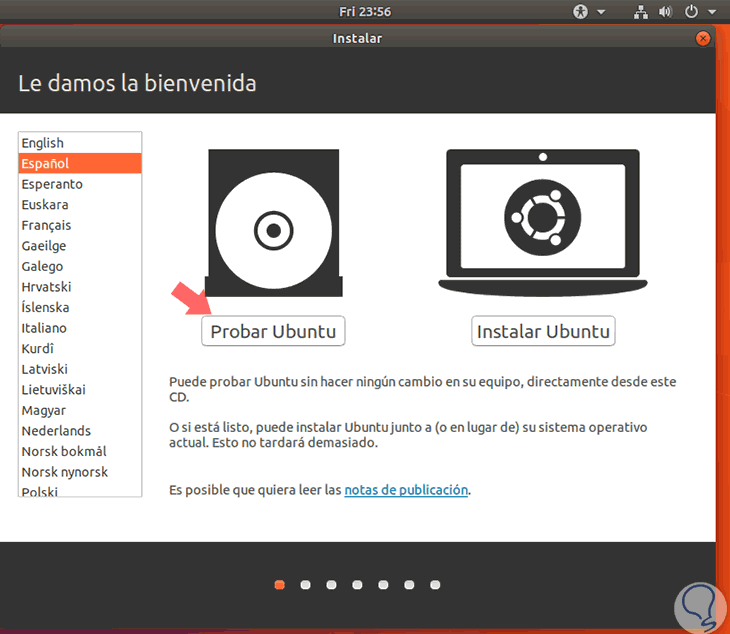730x634 pixels.
Task: Click the laptop Ubuntu logo illustration
Action: pyautogui.click(x=543, y=222)
